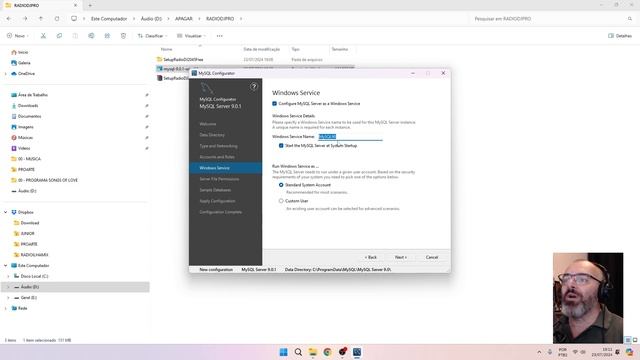This screenshot has width=640, height=360.
Task: Open the Apply Configuration step
Action: pos(217,201)
